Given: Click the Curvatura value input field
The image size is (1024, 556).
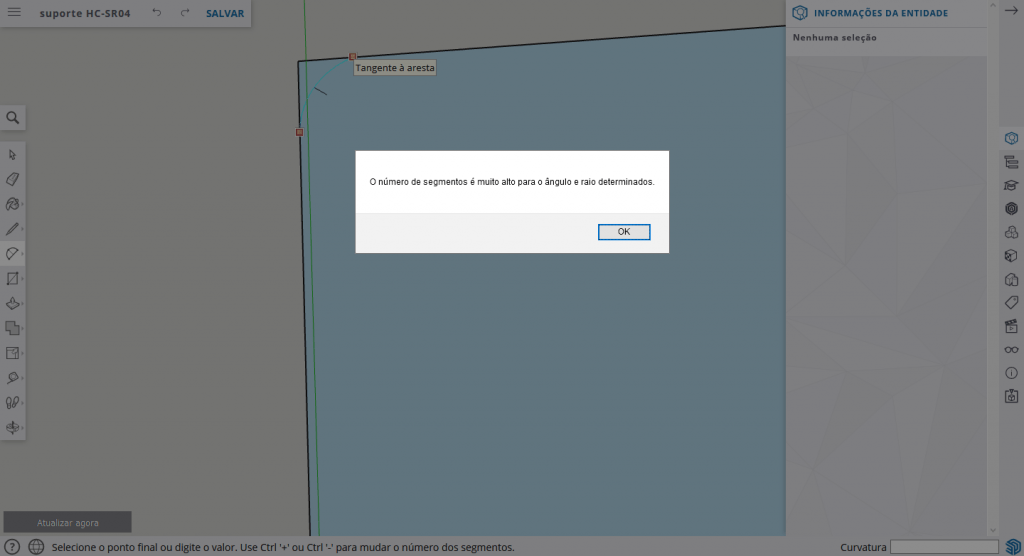Looking at the screenshot, I should 944,547.
